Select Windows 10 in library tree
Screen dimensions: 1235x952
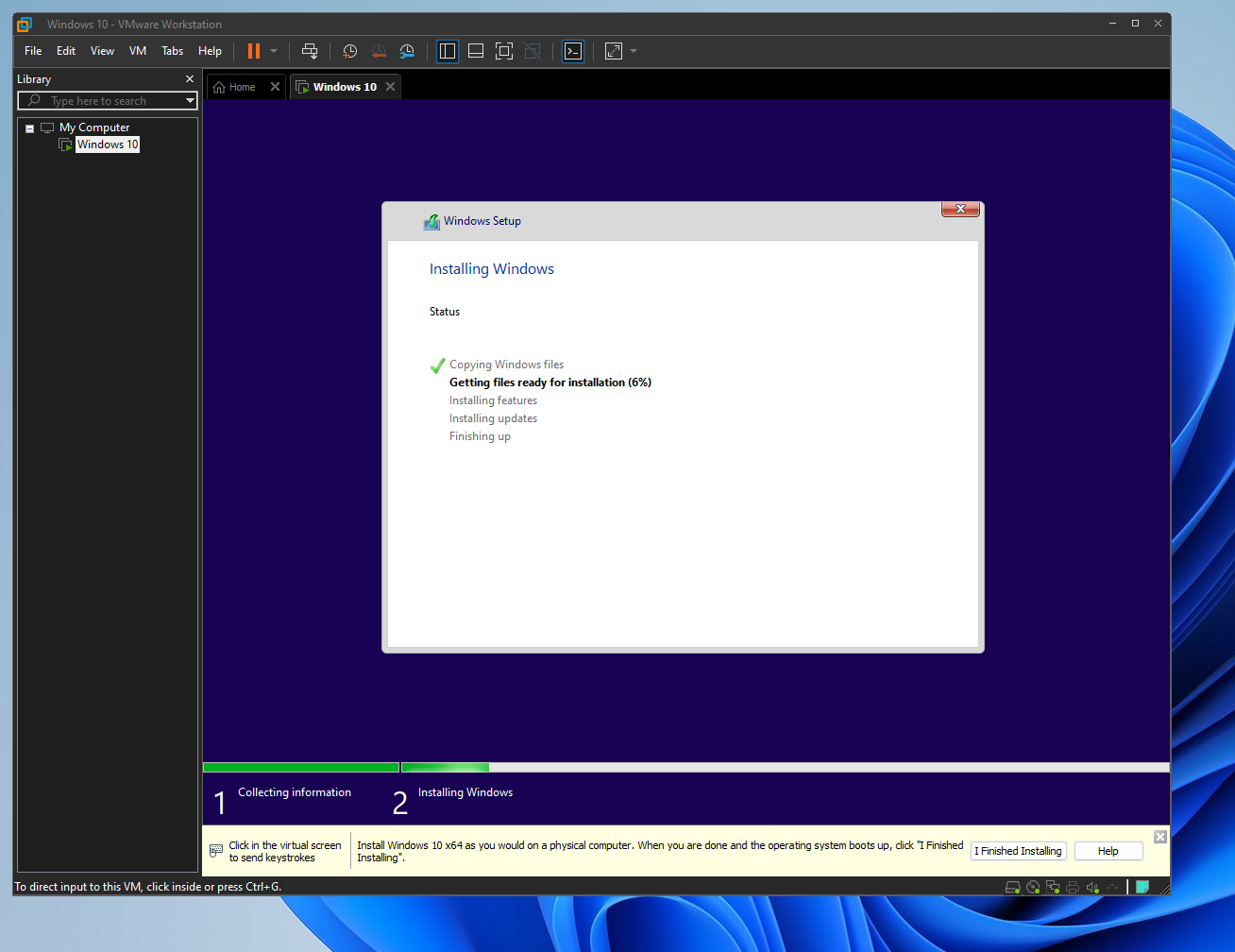tap(108, 144)
